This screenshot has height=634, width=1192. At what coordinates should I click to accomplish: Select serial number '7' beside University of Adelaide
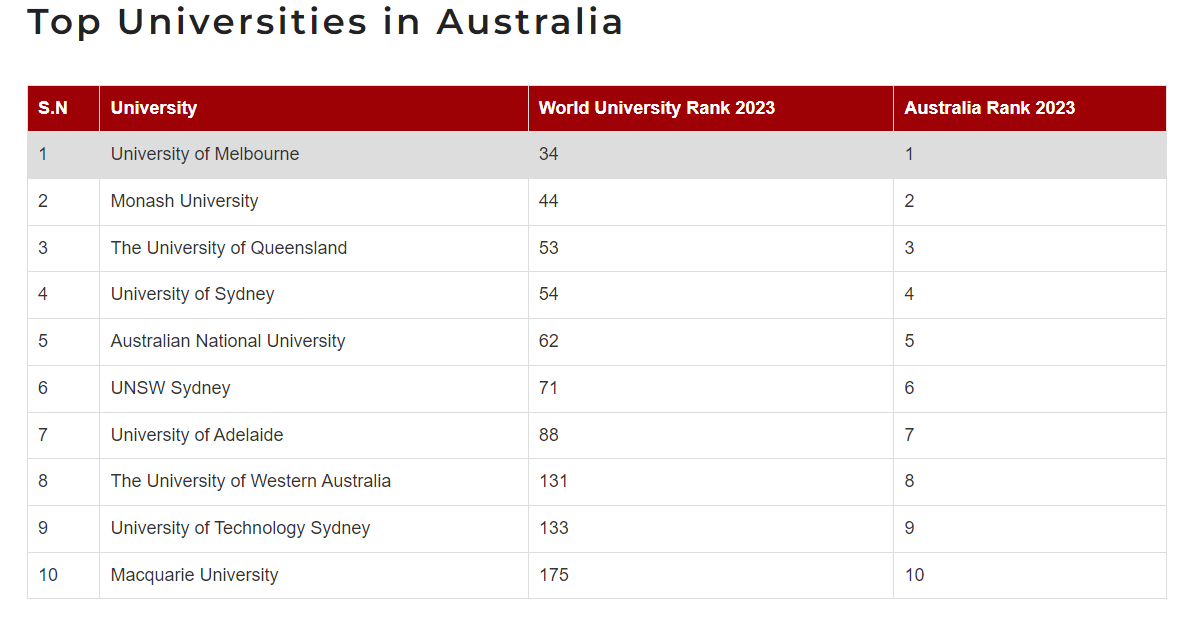coord(43,435)
